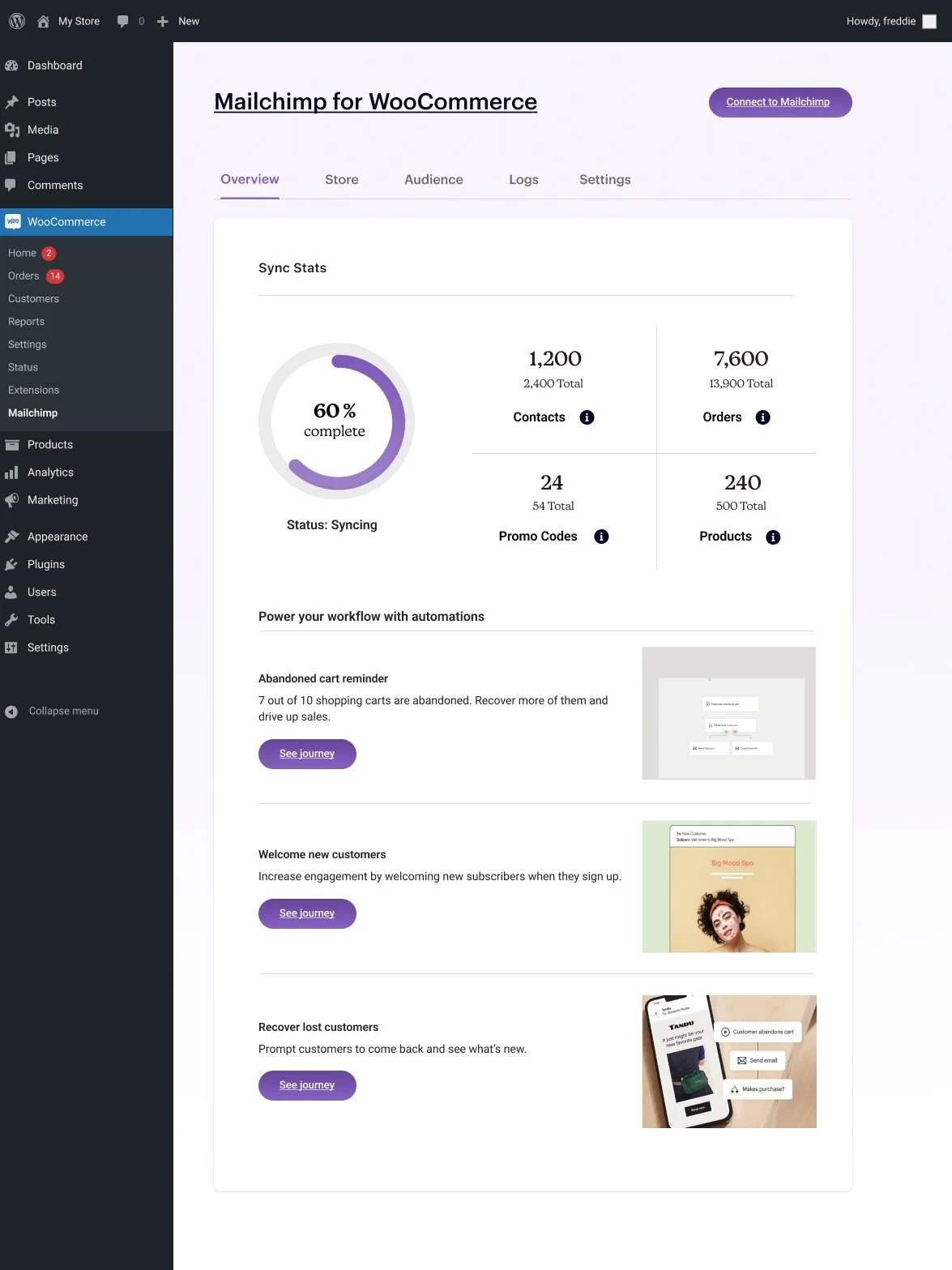The height and width of the screenshot is (1270, 952).
Task: Click the Collapse menu text
Action: [64, 711]
